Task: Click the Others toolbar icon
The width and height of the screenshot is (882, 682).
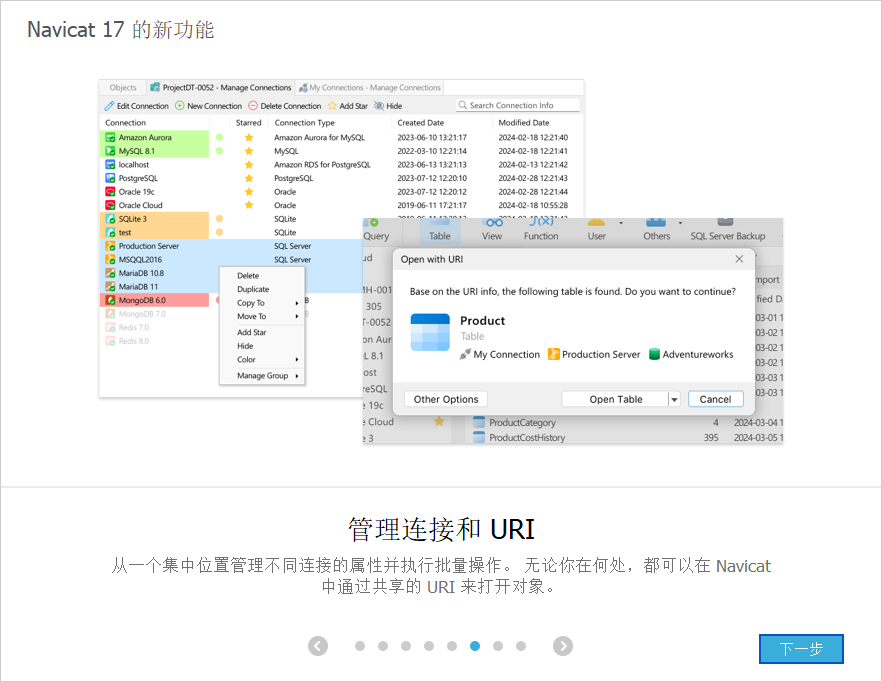Action: pyautogui.click(x=656, y=231)
